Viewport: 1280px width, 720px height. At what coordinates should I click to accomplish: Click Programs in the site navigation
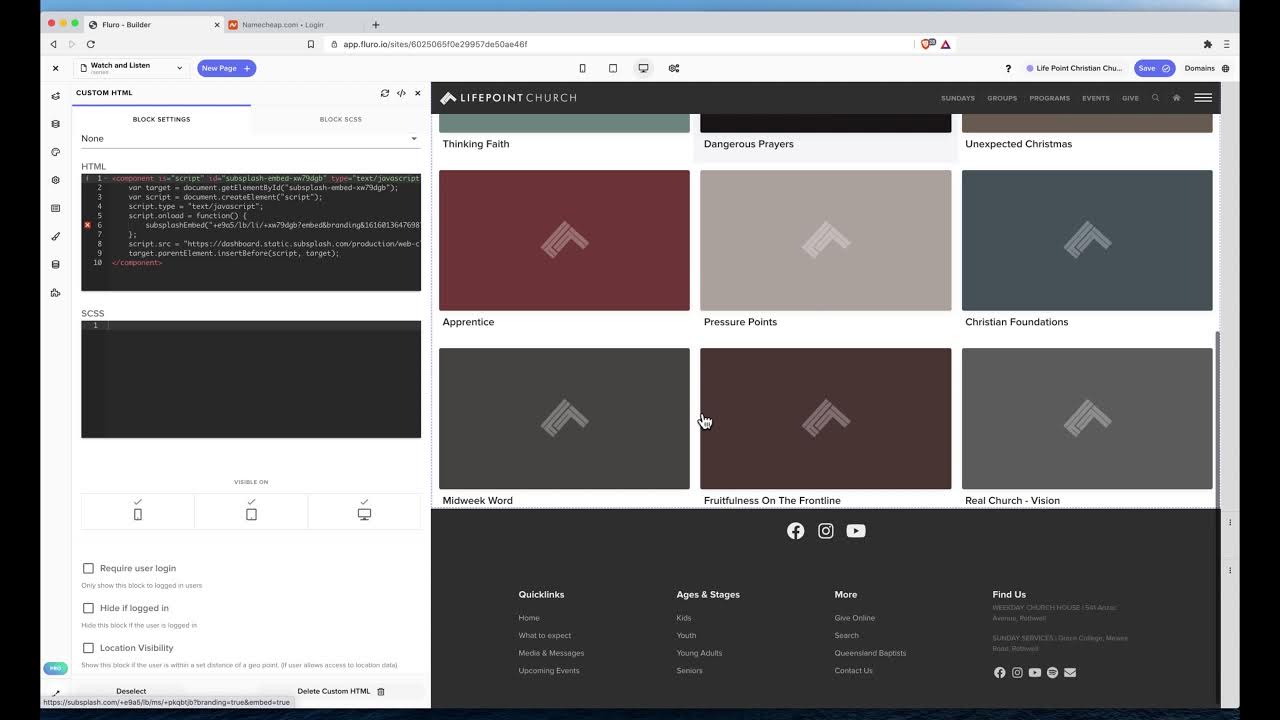[1050, 98]
